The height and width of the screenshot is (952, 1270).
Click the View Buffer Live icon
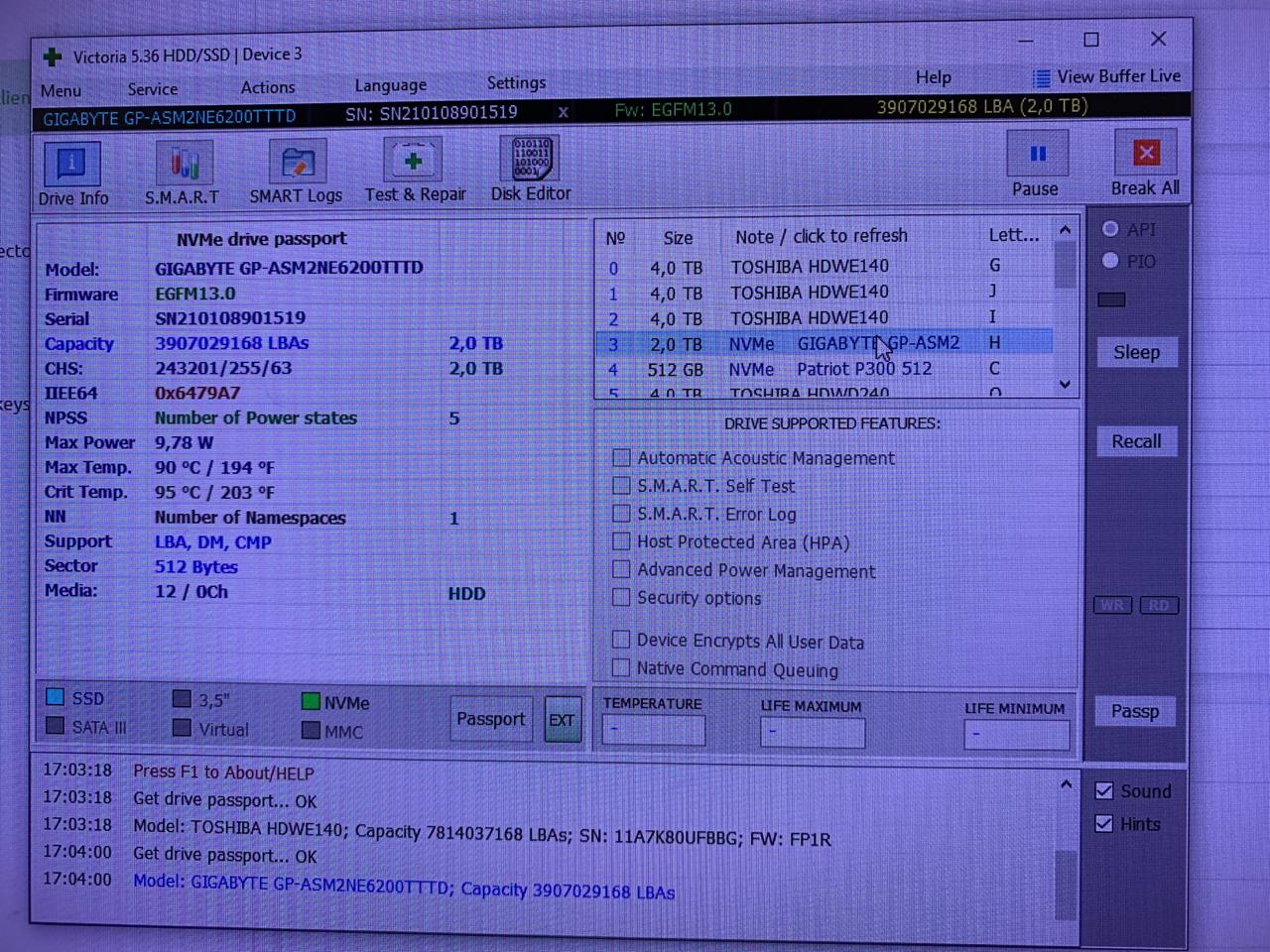tap(1041, 77)
